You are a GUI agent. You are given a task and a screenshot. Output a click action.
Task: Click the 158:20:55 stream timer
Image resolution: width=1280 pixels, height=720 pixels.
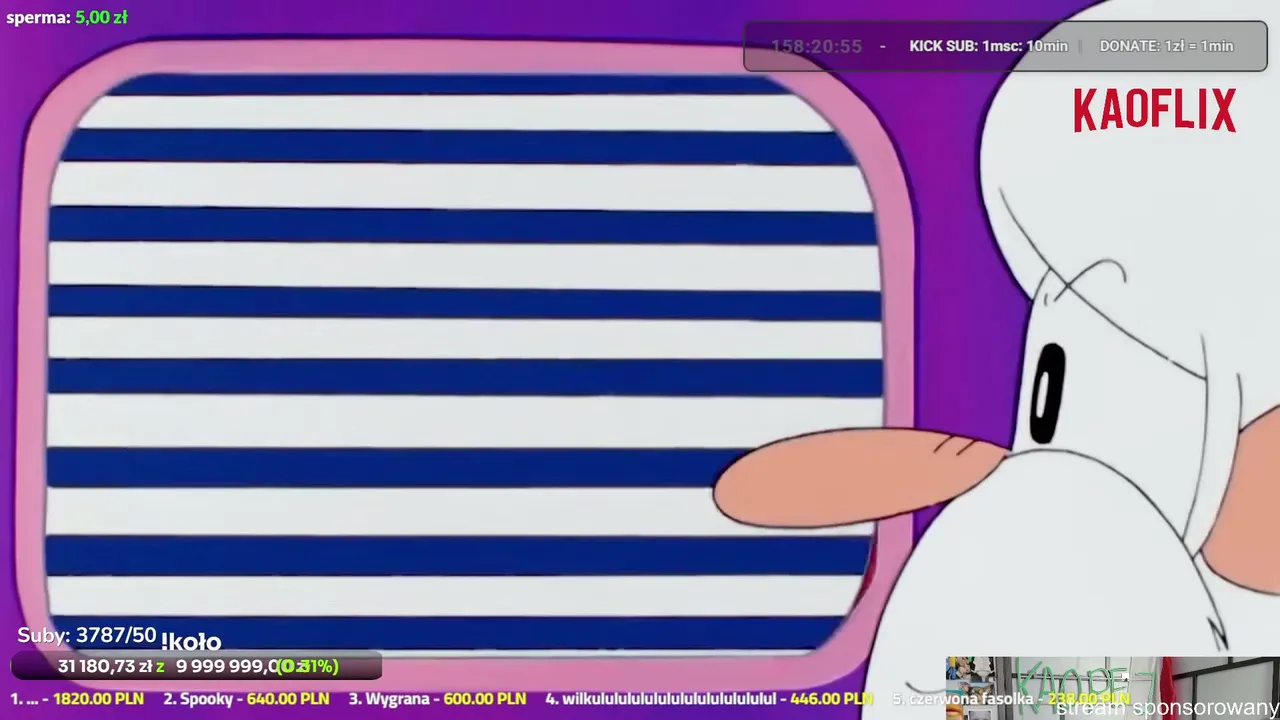(816, 46)
